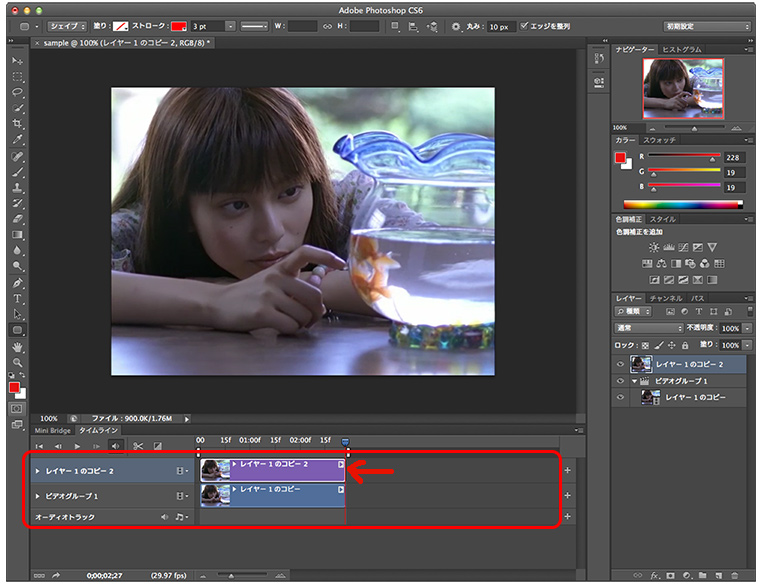
Task: Select the Eyedropper tool
Action: (17, 139)
